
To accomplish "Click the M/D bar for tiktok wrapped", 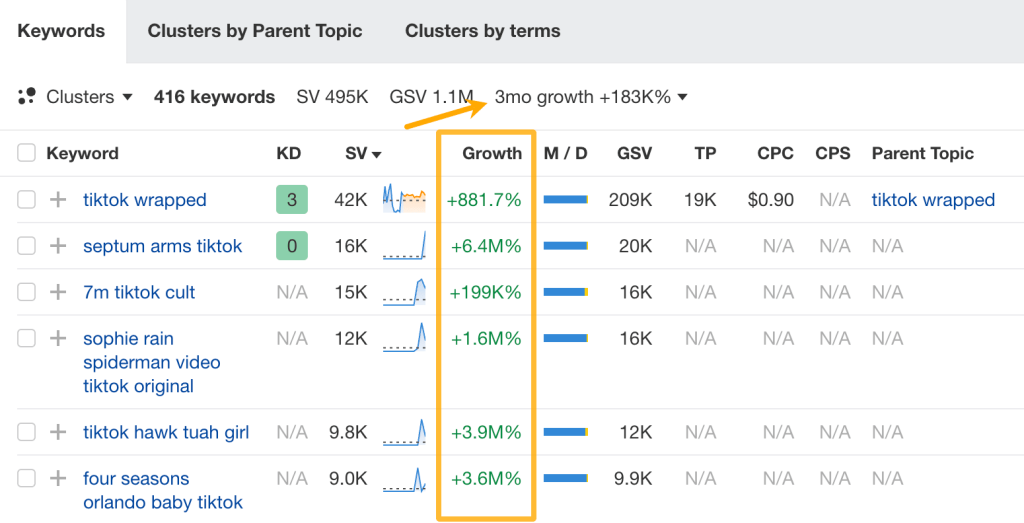I will pos(566,200).
